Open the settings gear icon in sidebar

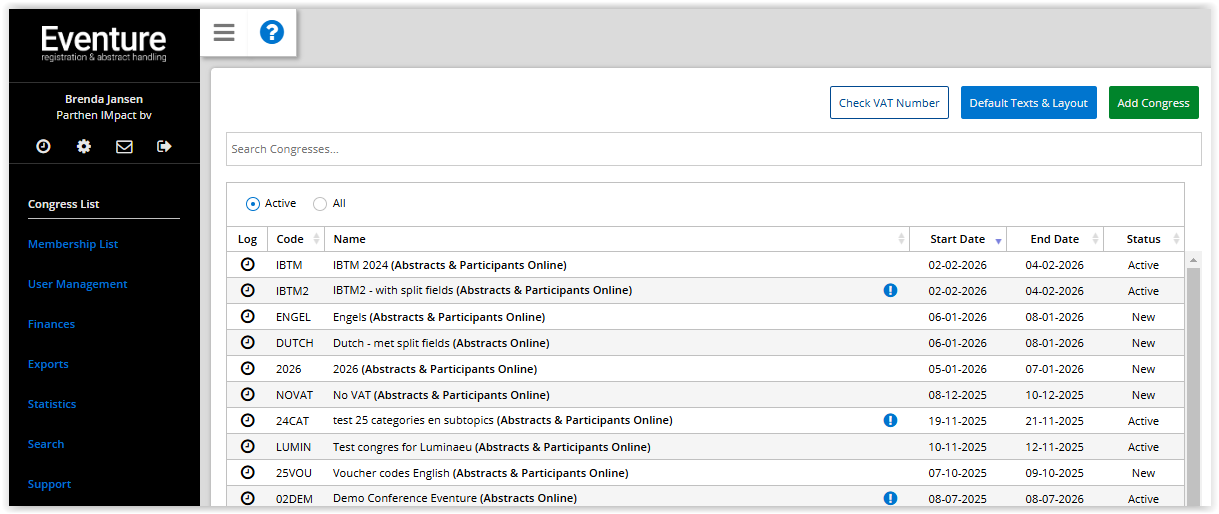point(84,146)
